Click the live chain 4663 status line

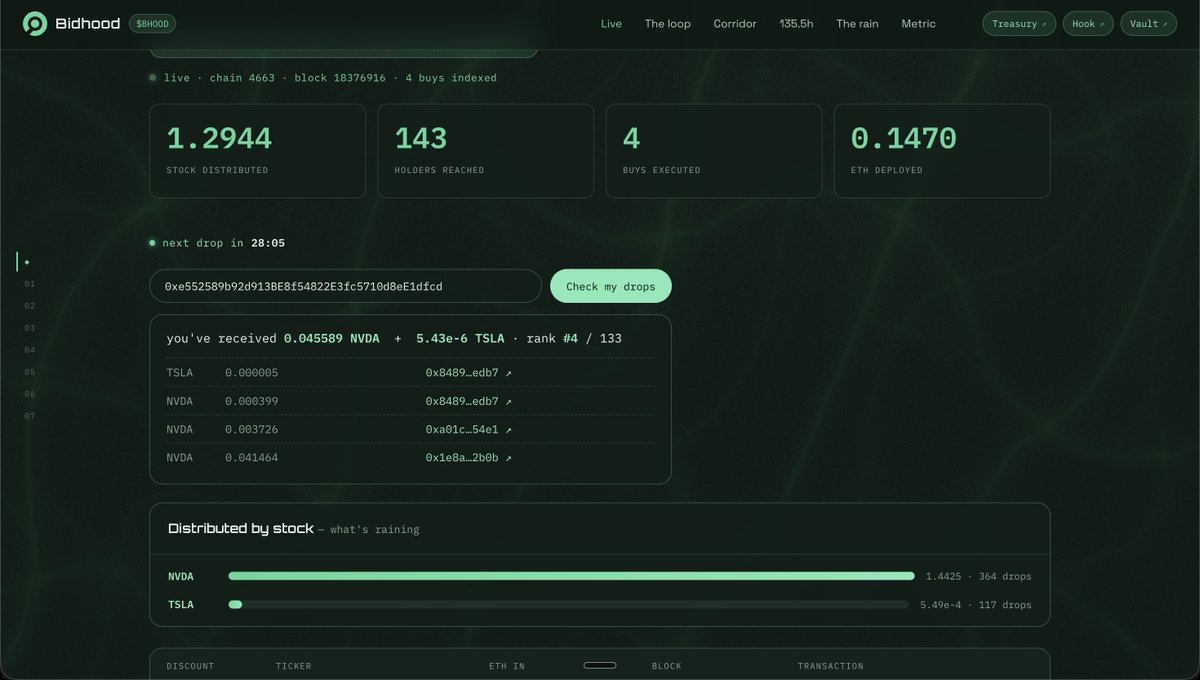click(x=322, y=78)
